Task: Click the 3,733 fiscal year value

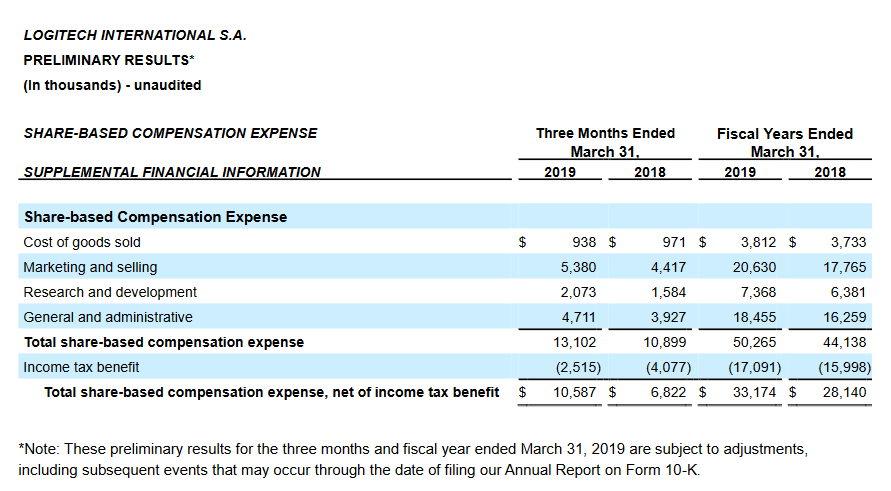Action: click(x=848, y=242)
